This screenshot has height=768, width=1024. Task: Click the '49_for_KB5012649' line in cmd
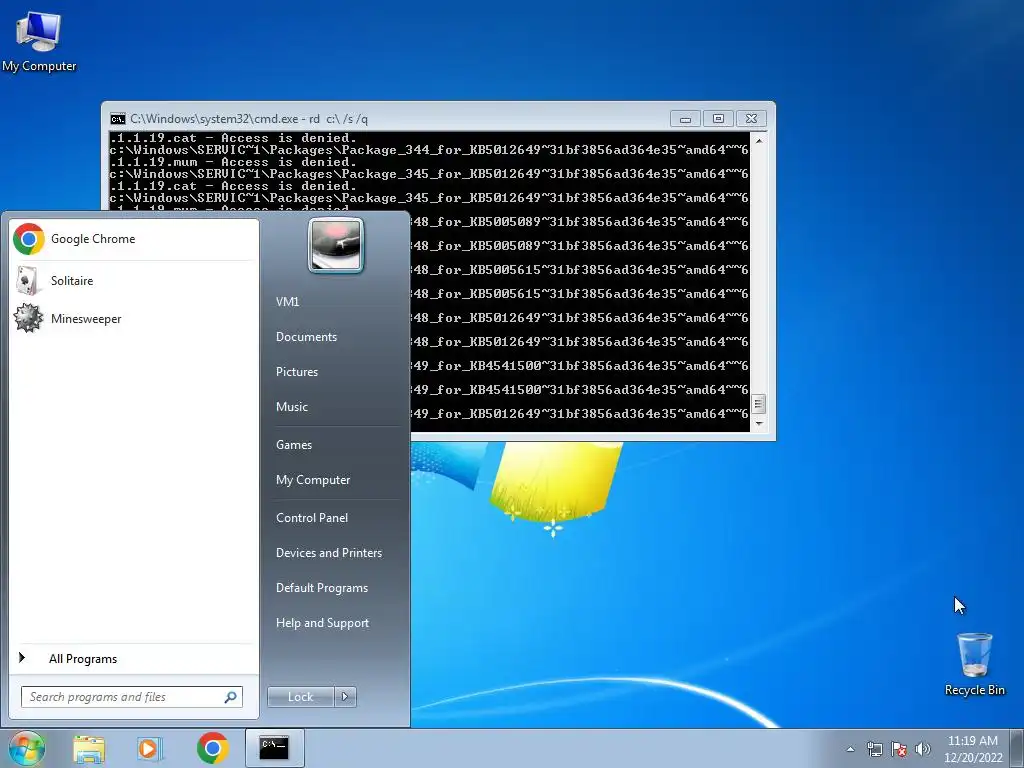click(x=580, y=414)
